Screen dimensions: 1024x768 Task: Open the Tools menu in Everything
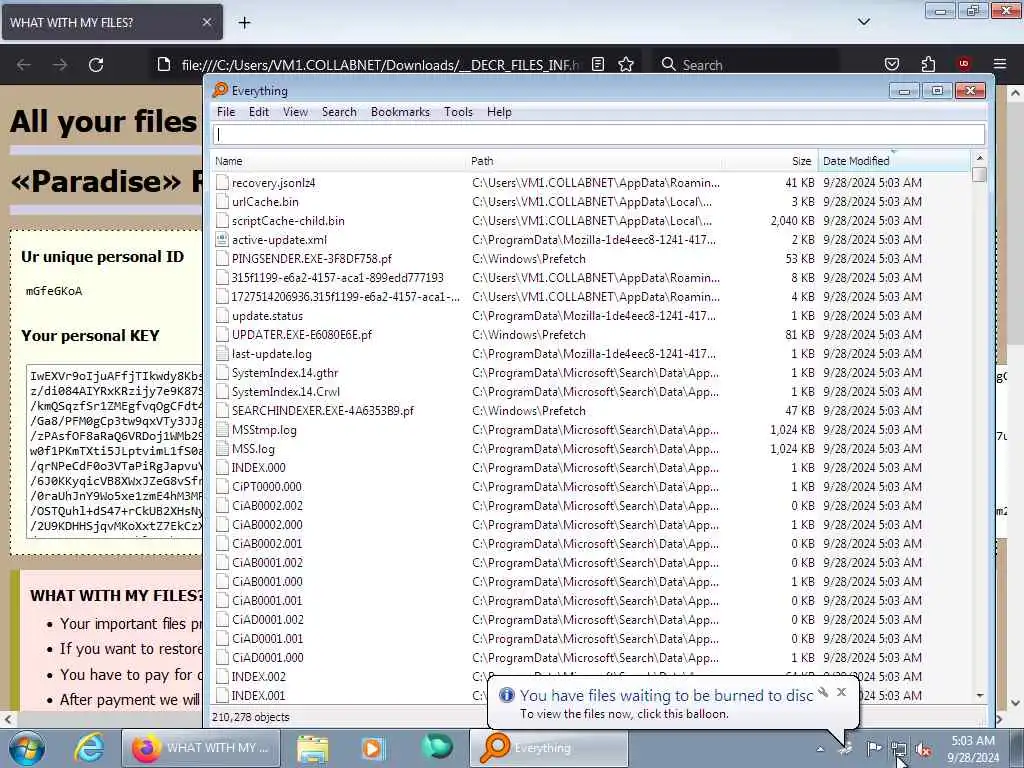(458, 112)
